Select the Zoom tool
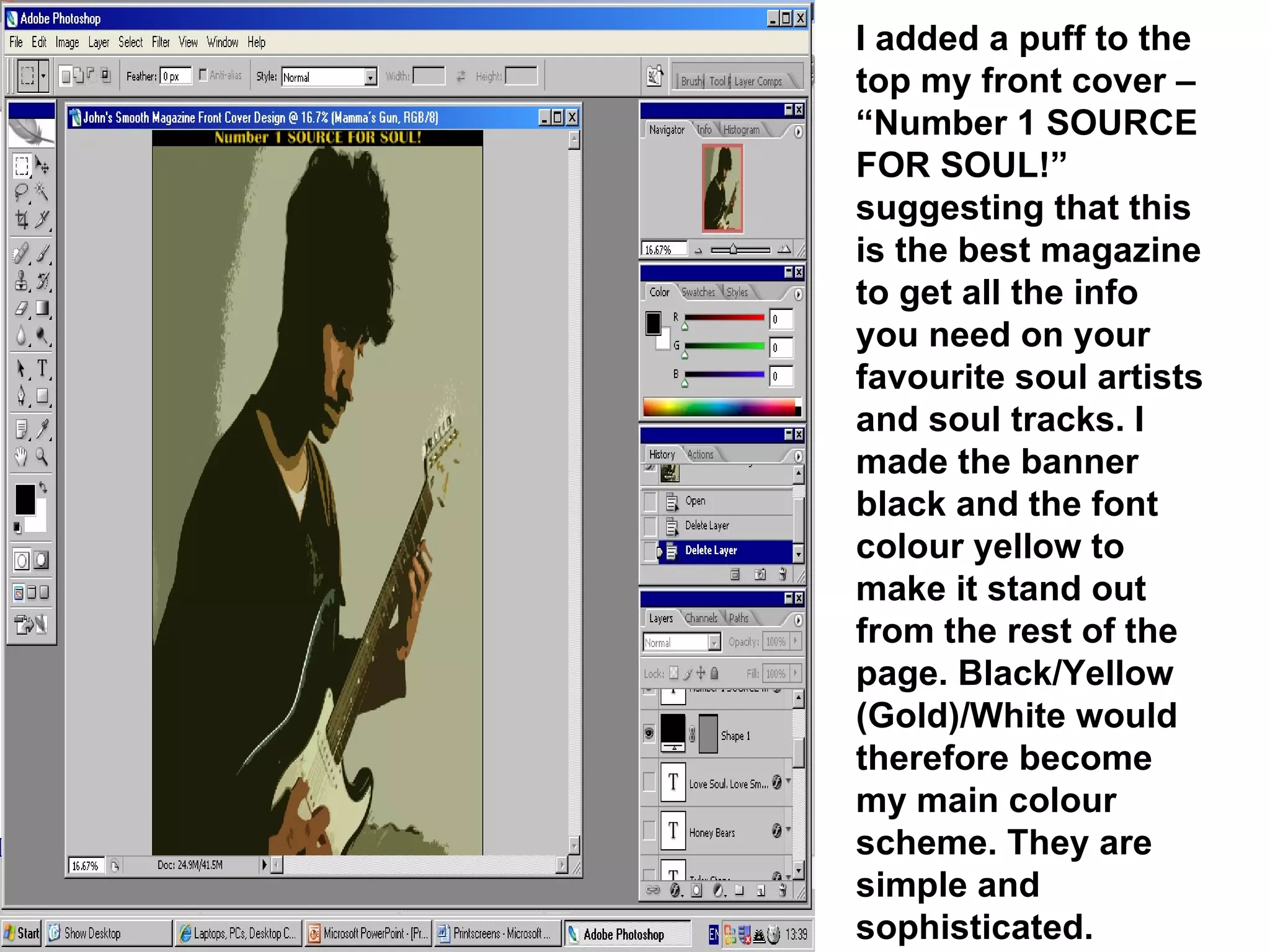 [x=42, y=457]
